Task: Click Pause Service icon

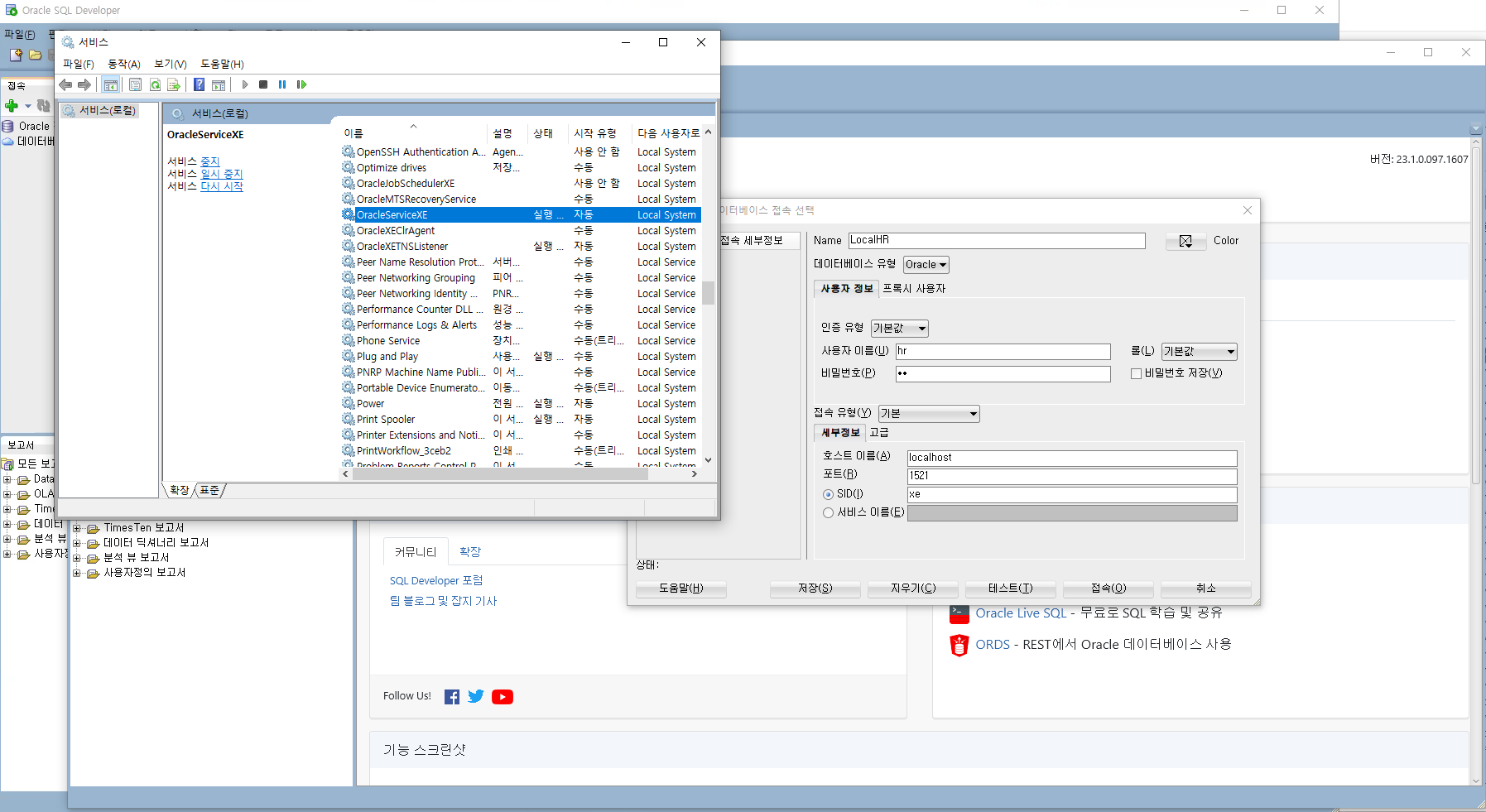Action: (x=282, y=84)
